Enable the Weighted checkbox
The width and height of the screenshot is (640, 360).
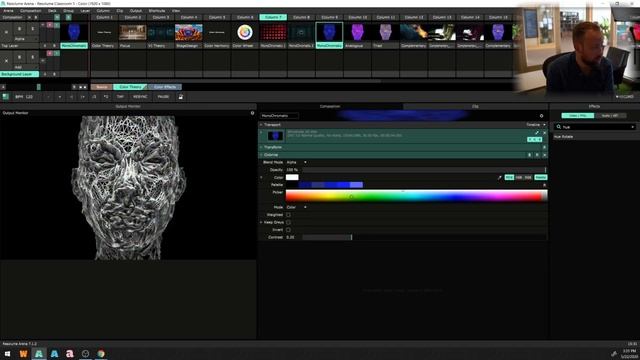289,215
